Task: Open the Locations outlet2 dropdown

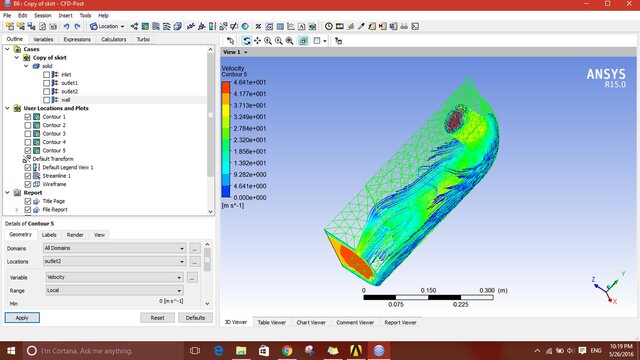Action: pyautogui.click(x=115, y=261)
